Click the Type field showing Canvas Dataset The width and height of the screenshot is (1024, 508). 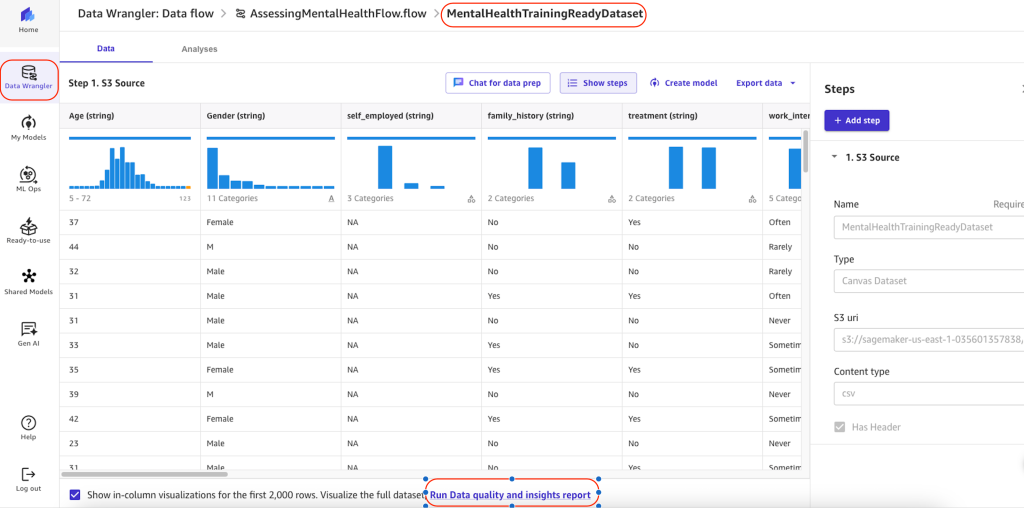(x=929, y=281)
